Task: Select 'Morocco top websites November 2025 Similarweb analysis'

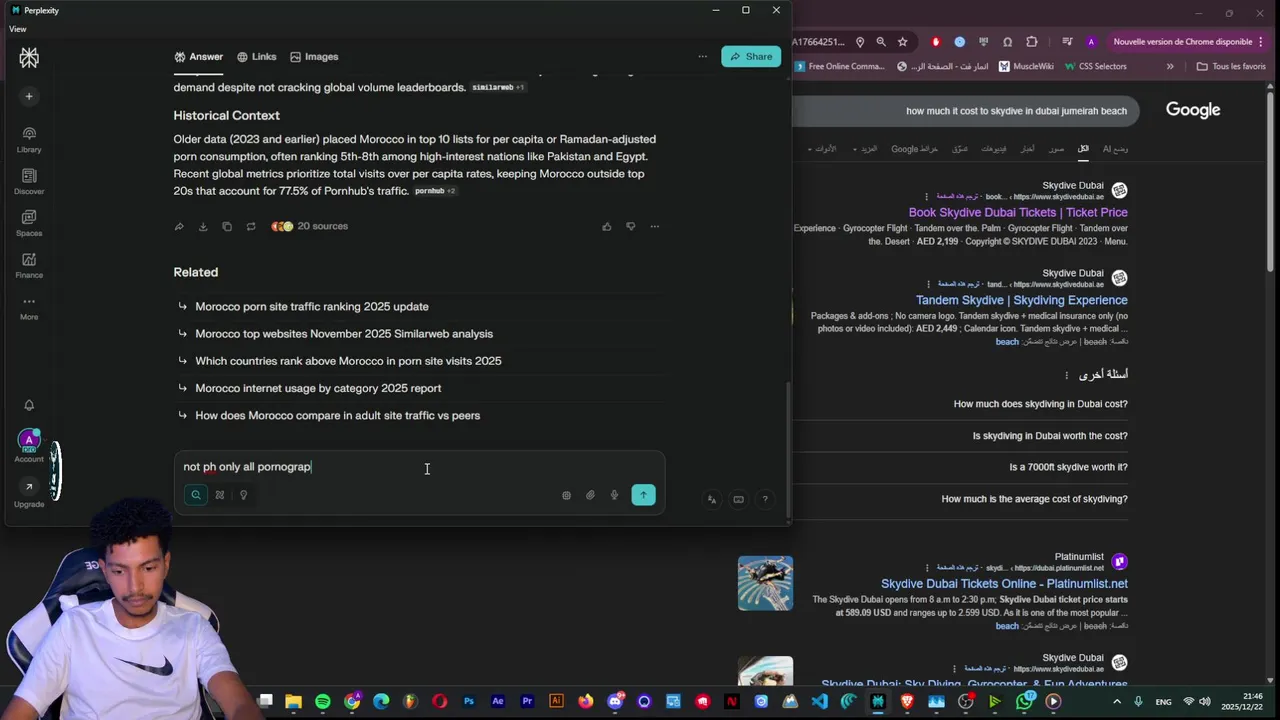Action: coord(344,334)
